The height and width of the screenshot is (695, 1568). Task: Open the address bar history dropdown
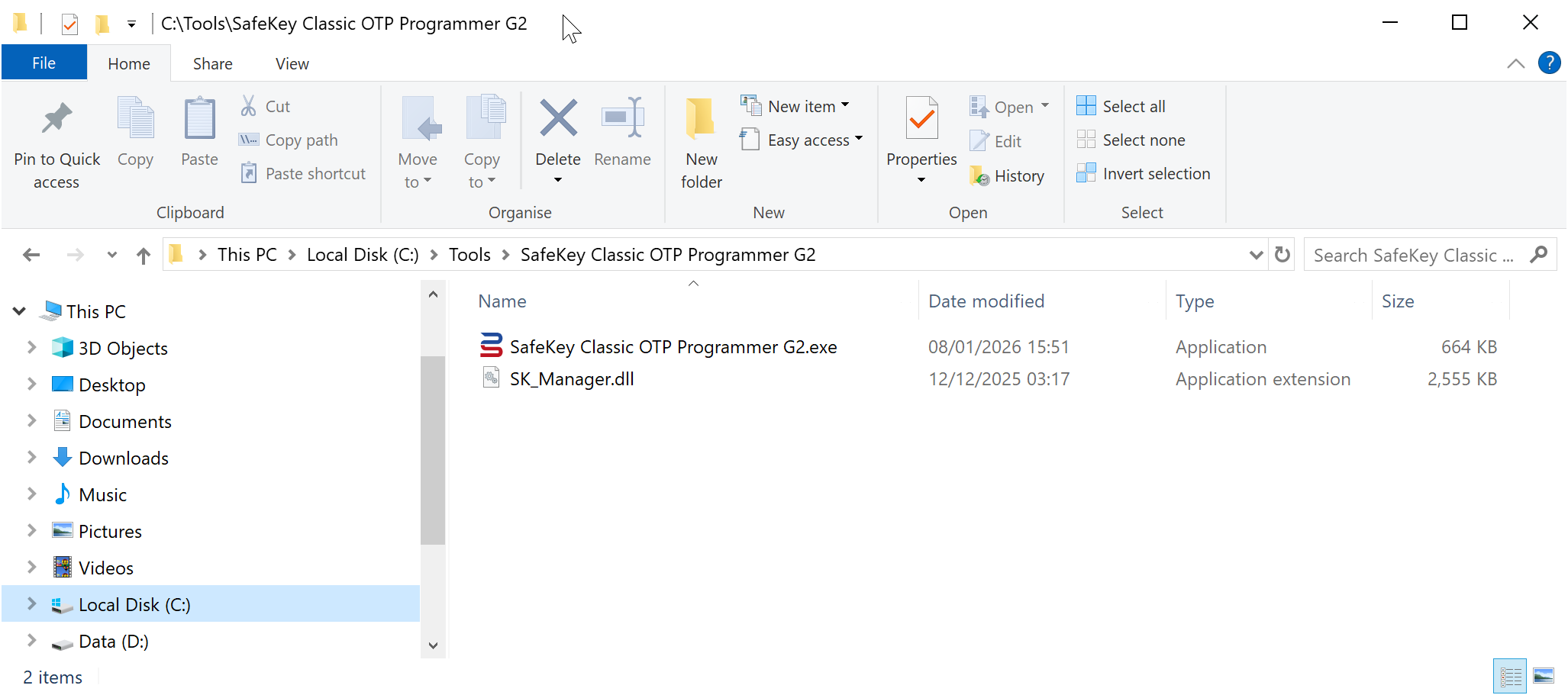[x=1256, y=255]
